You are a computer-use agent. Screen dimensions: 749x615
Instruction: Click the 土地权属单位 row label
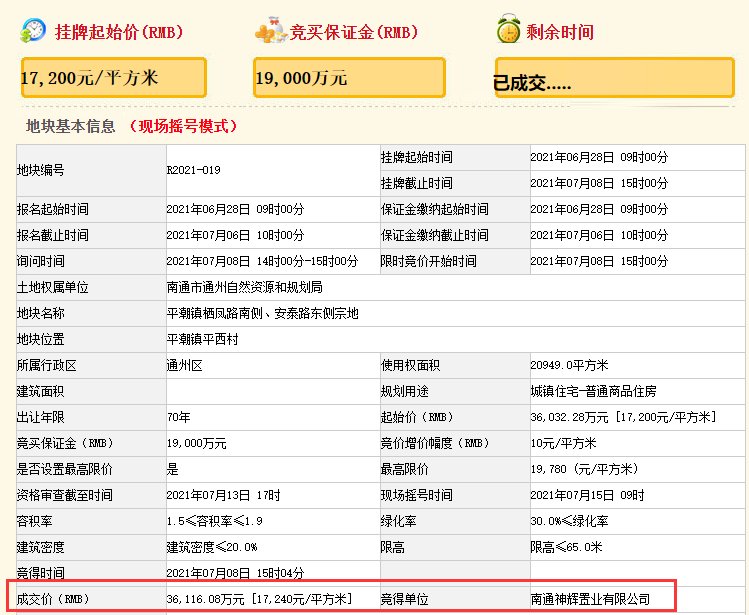click(x=53, y=287)
